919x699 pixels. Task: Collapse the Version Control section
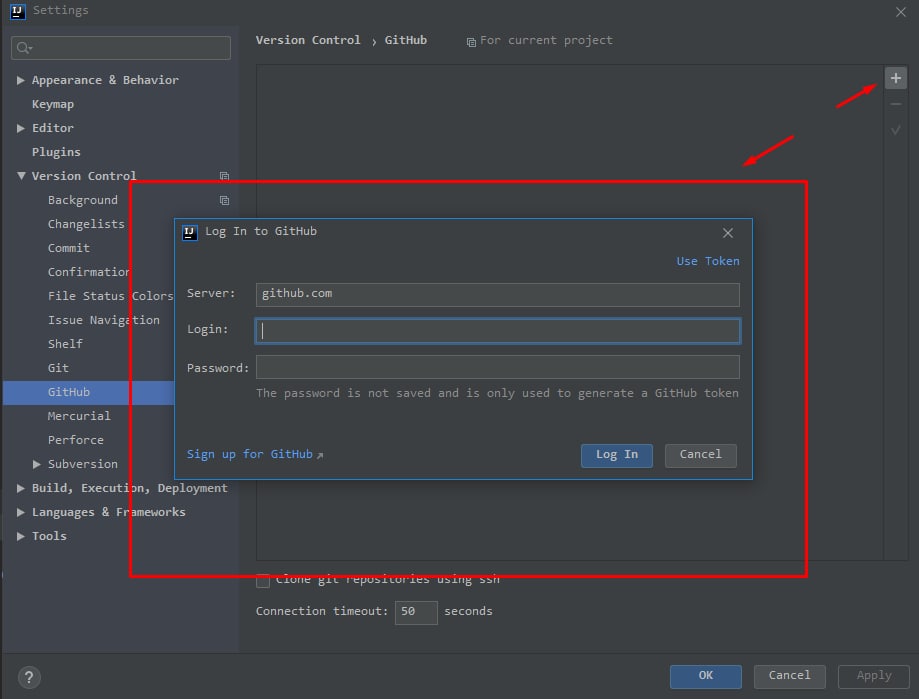click(x=21, y=176)
